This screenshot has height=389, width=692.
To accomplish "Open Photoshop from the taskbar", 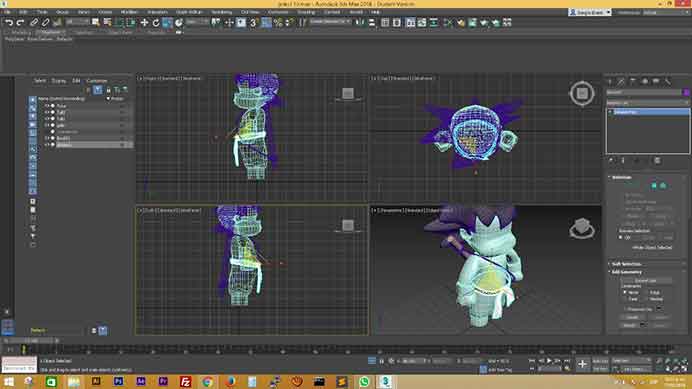I will [x=118, y=381].
